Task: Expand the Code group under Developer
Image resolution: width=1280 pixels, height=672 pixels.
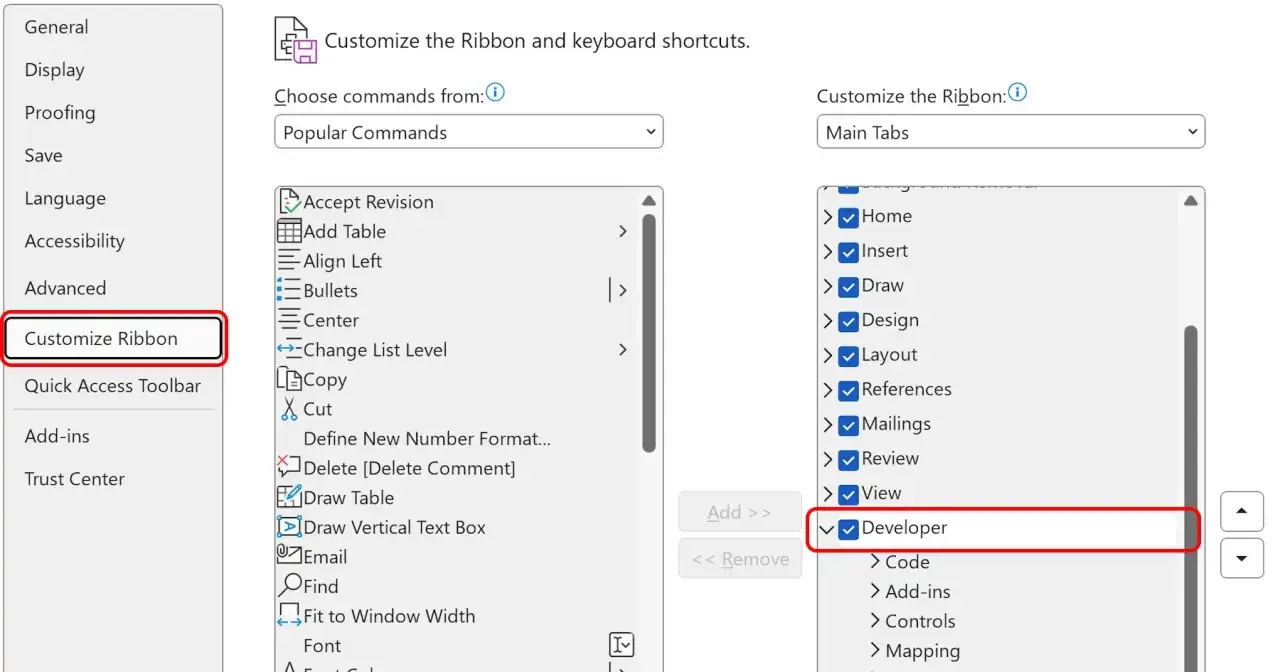Action: coord(875,562)
